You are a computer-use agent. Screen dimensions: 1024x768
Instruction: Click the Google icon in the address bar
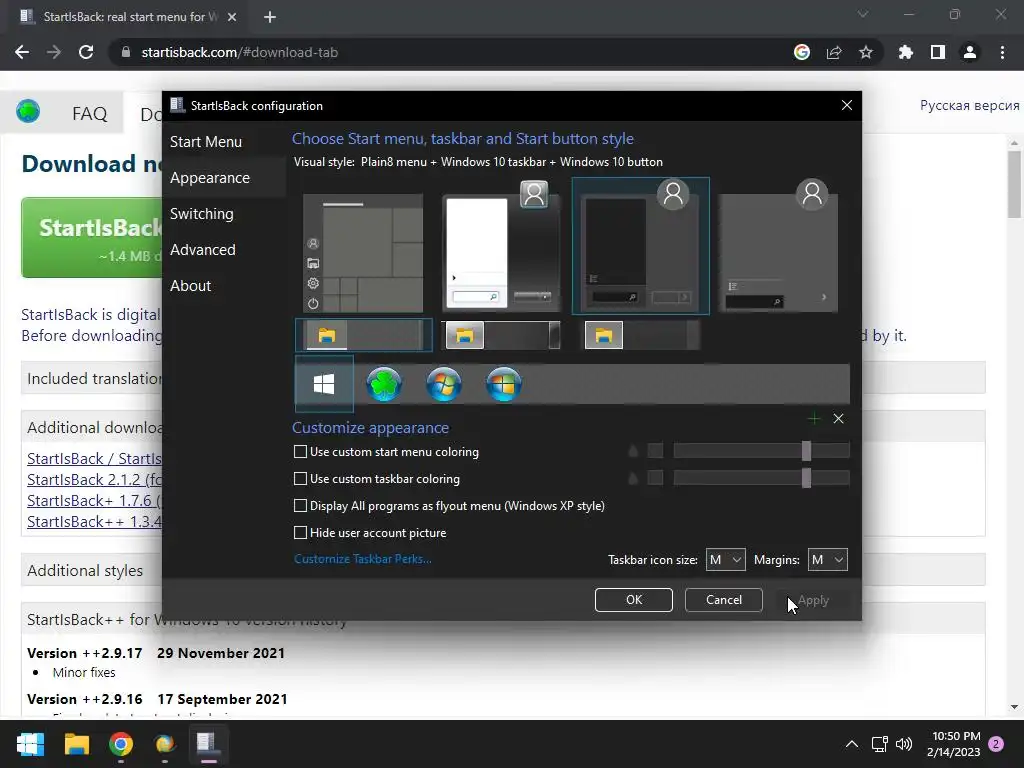point(802,52)
